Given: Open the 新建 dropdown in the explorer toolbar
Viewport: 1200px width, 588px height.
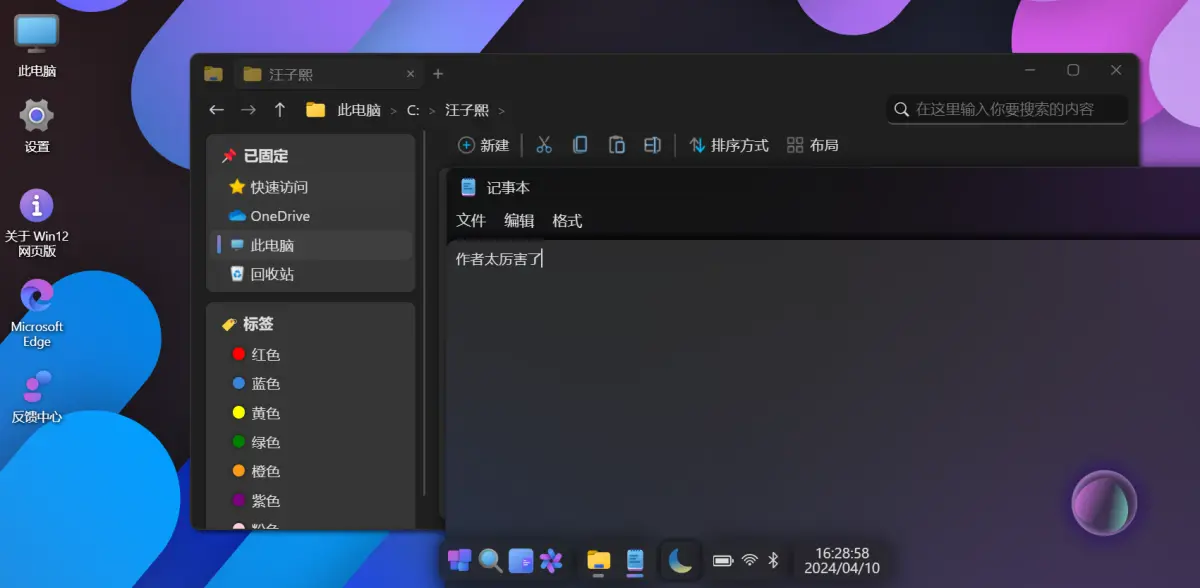Looking at the screenshot, I should (484, 145).
